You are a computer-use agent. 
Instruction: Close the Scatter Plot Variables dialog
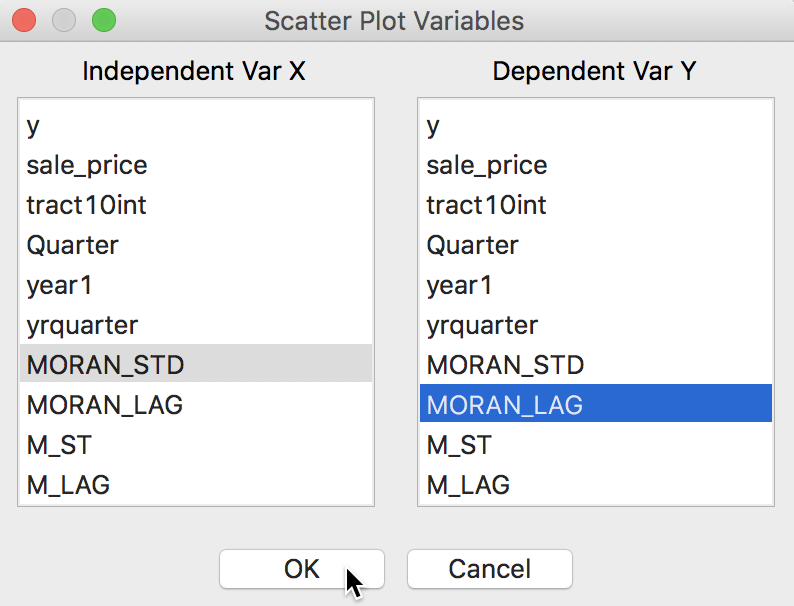point(24,21)
